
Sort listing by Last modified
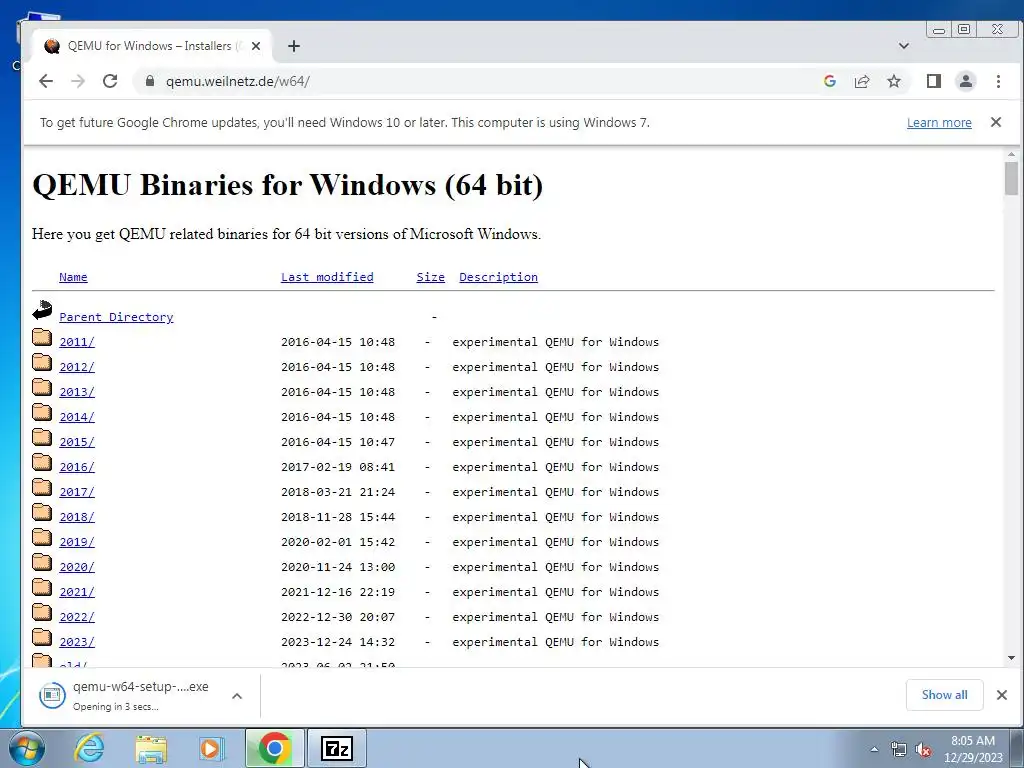tap(327, 277)
